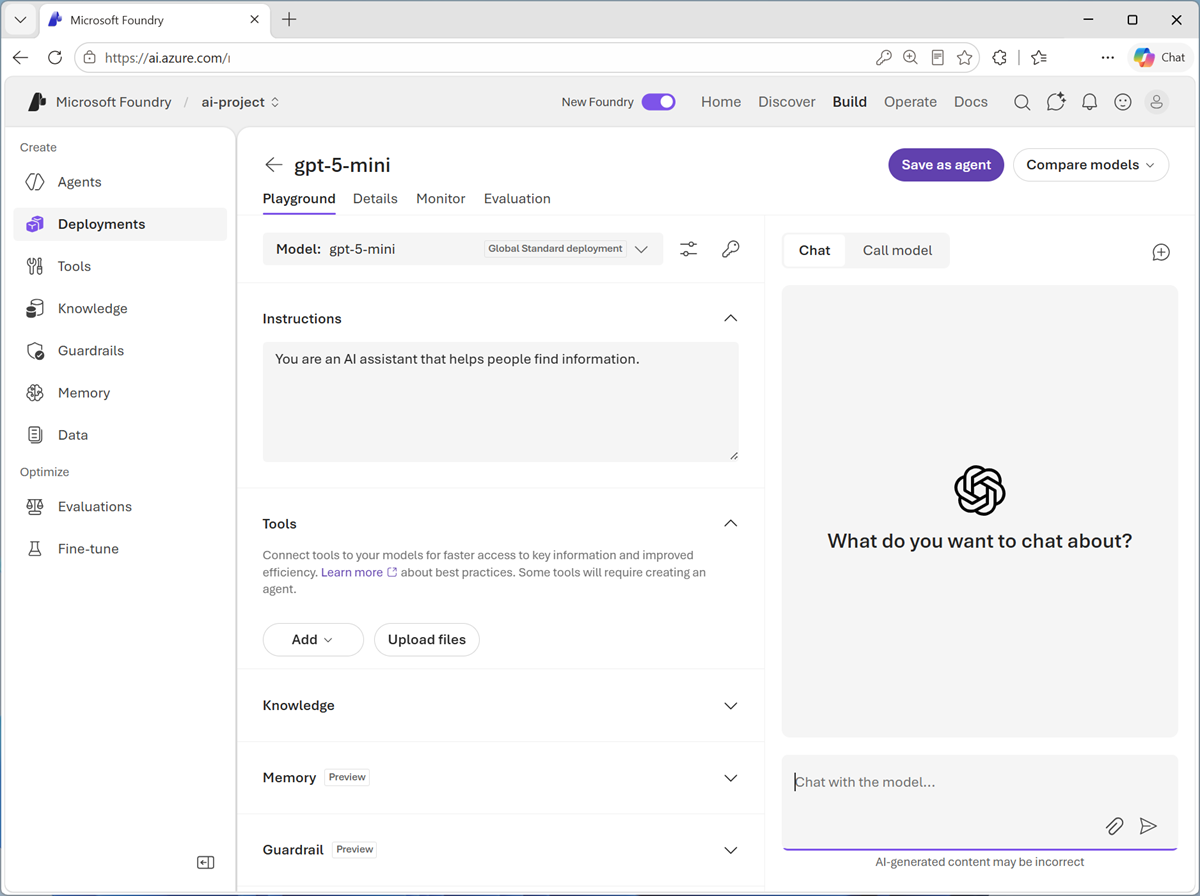Open the Add tools dropdown
The height and width of the screenshot is (896, 1200).
313,640
